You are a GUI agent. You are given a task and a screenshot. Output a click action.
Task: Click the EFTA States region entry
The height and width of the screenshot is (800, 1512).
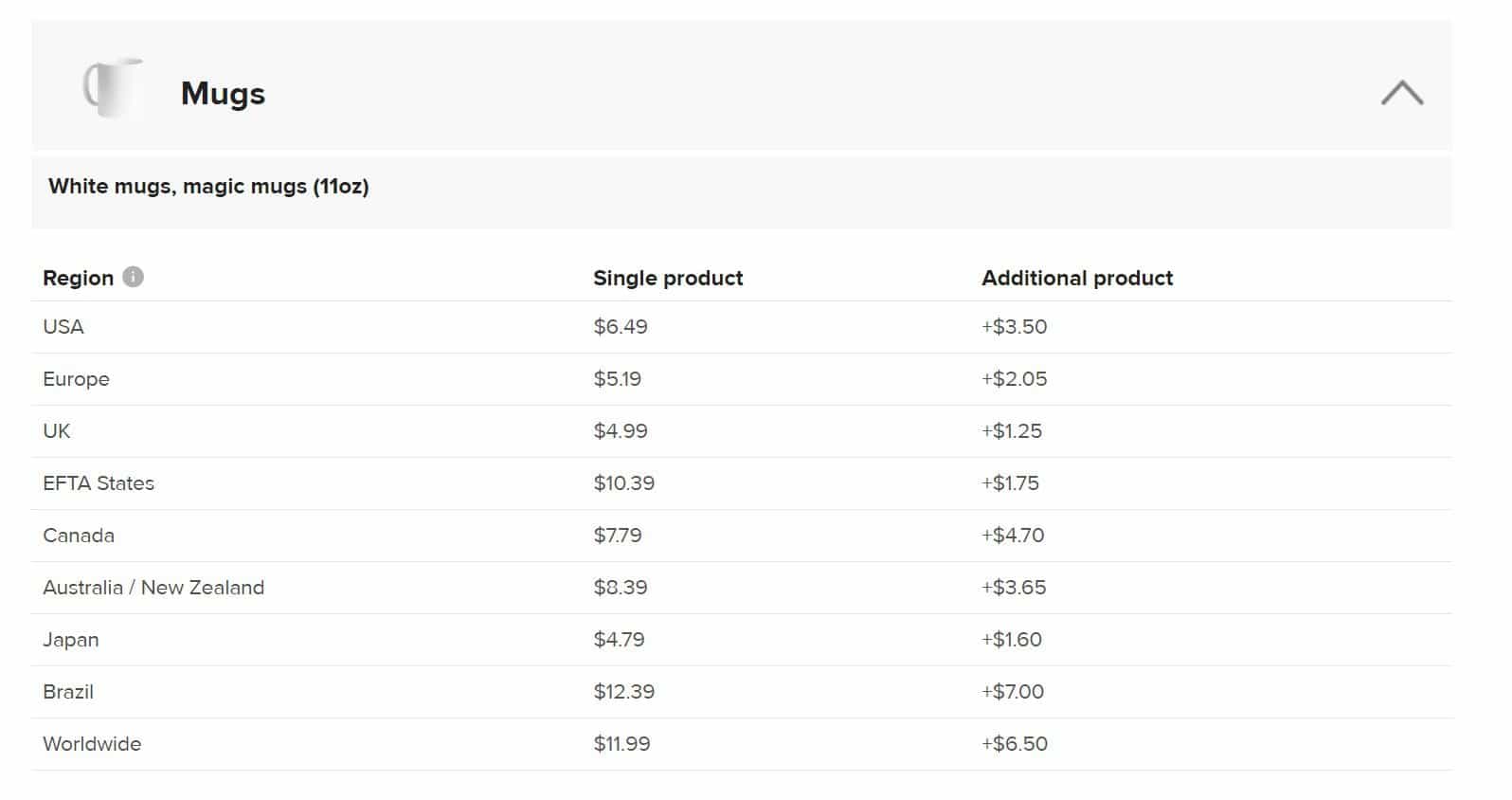[x=99, y=482]
